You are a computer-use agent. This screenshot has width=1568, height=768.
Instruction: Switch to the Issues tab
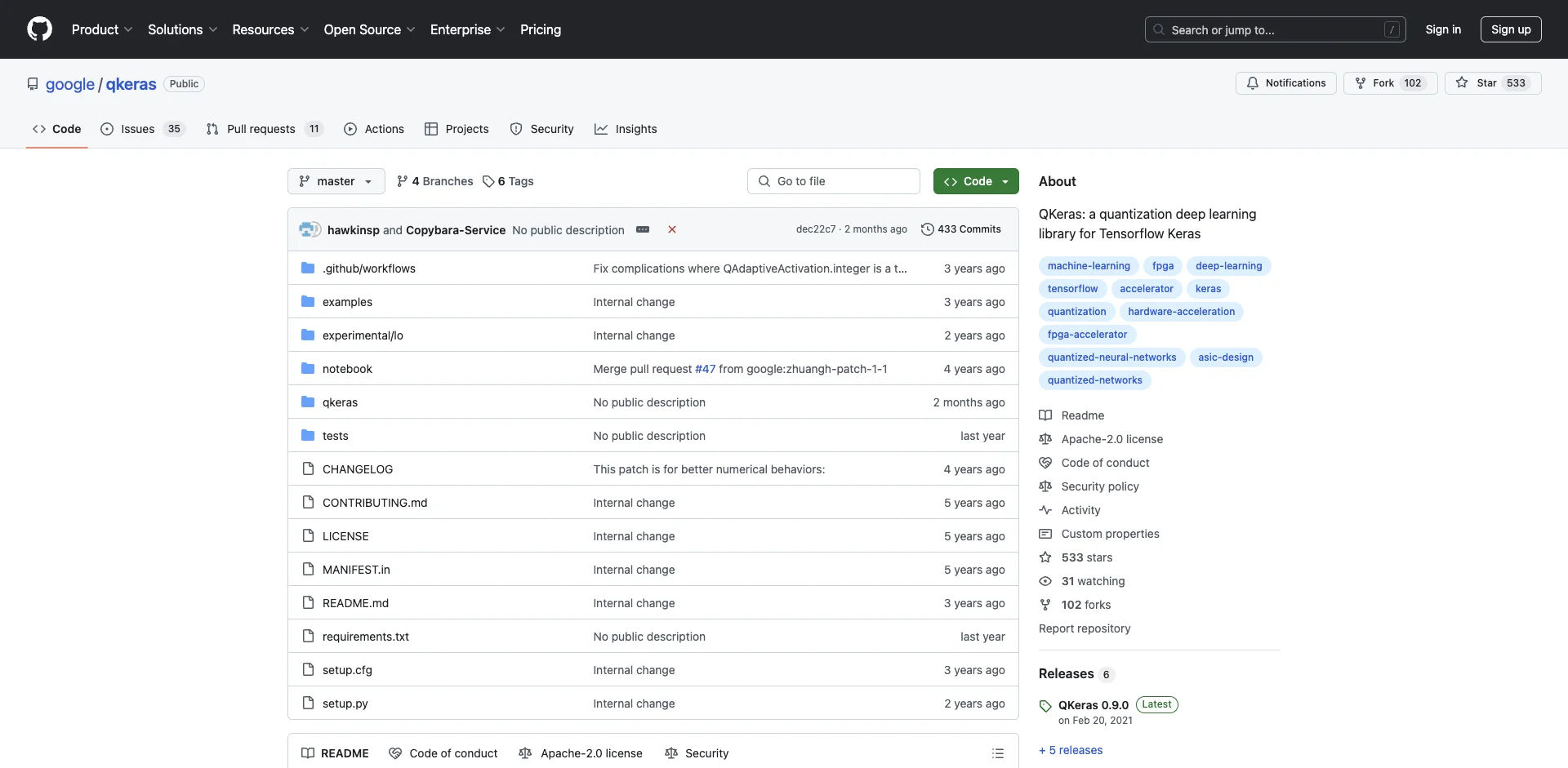(143, 129)
